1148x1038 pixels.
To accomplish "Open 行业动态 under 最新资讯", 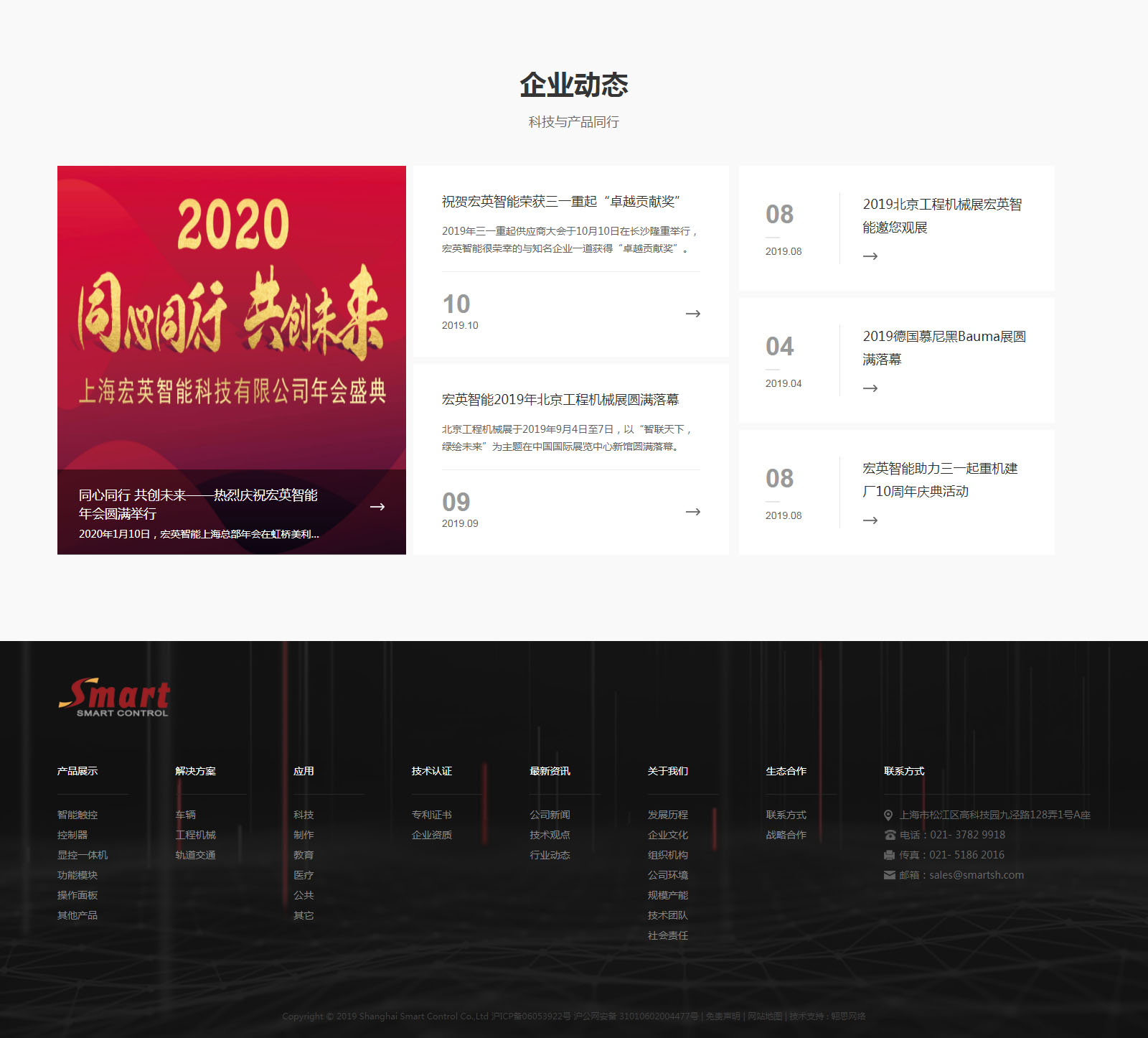I will [x=550, y=855].
